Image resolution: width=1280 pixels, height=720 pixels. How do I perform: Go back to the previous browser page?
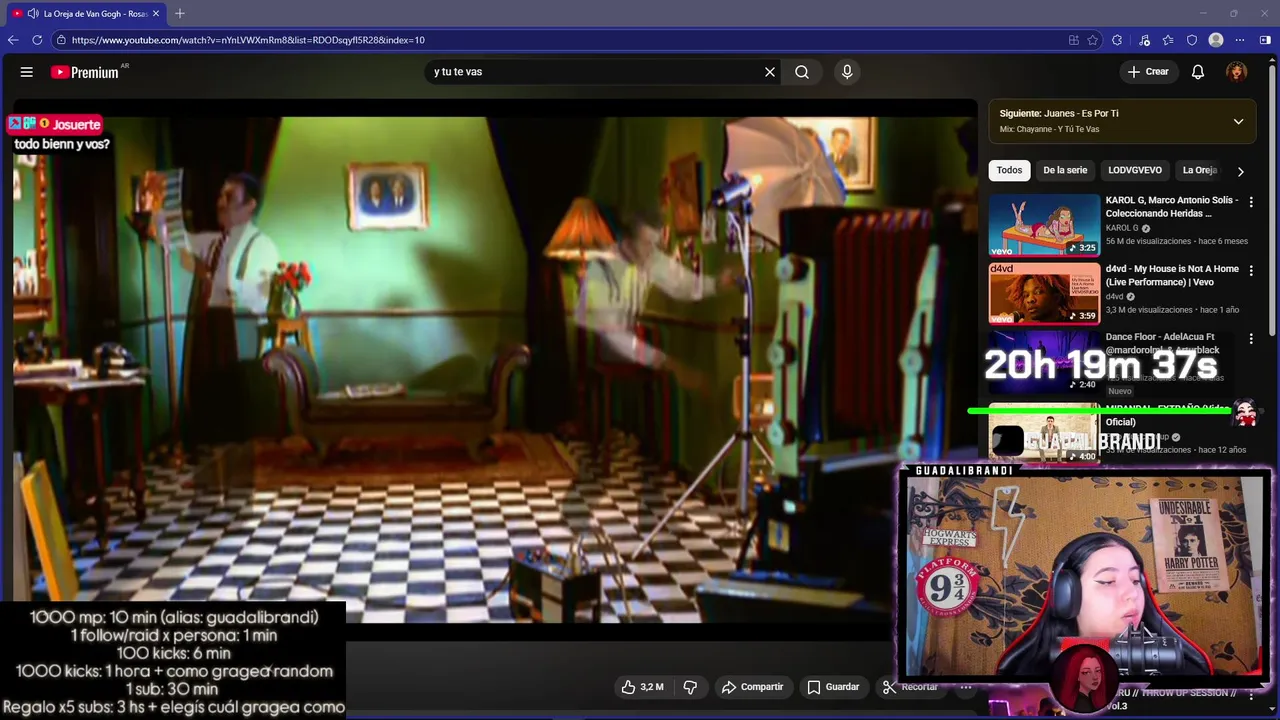tap(13, 40)
